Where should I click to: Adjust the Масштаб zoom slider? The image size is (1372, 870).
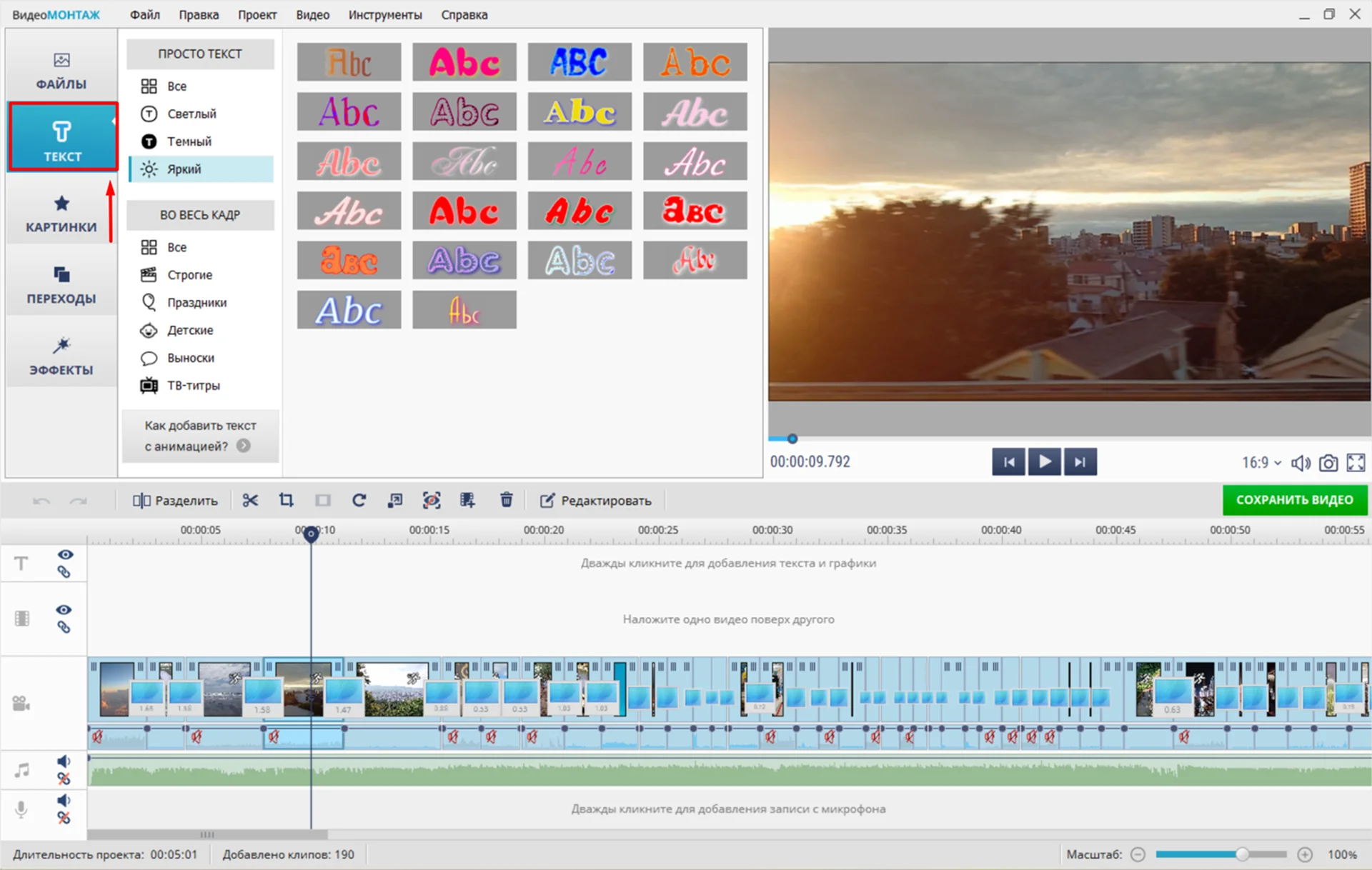(1242, 854)
